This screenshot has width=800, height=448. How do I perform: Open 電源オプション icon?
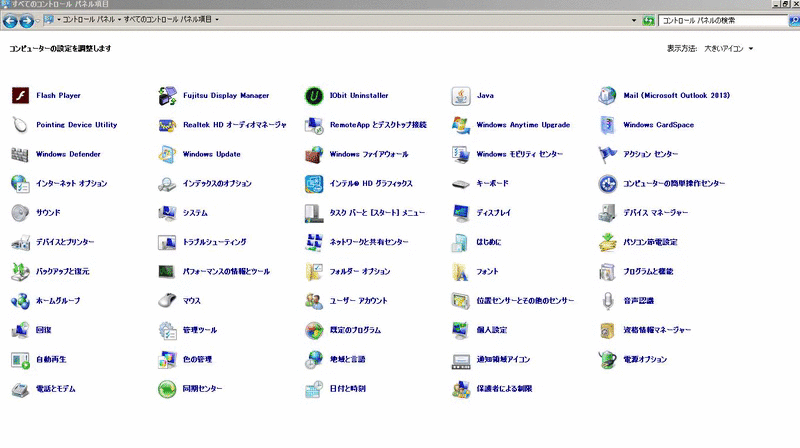[607, 360]
